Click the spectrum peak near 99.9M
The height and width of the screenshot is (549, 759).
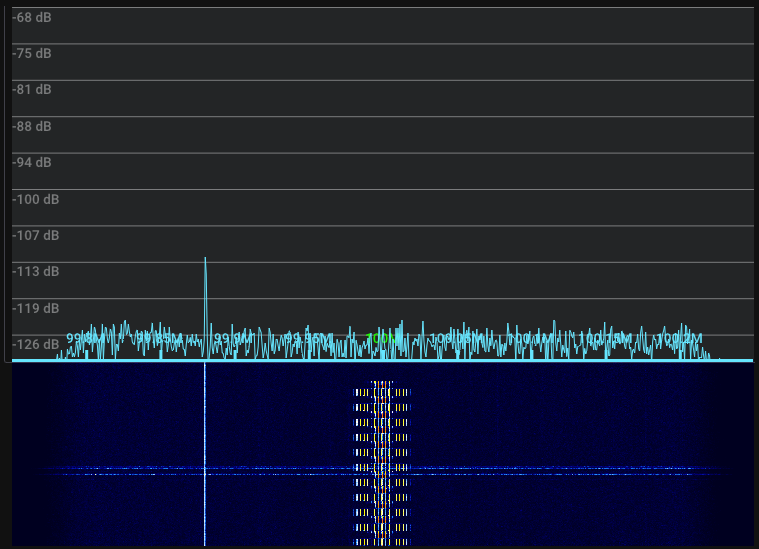205,308
